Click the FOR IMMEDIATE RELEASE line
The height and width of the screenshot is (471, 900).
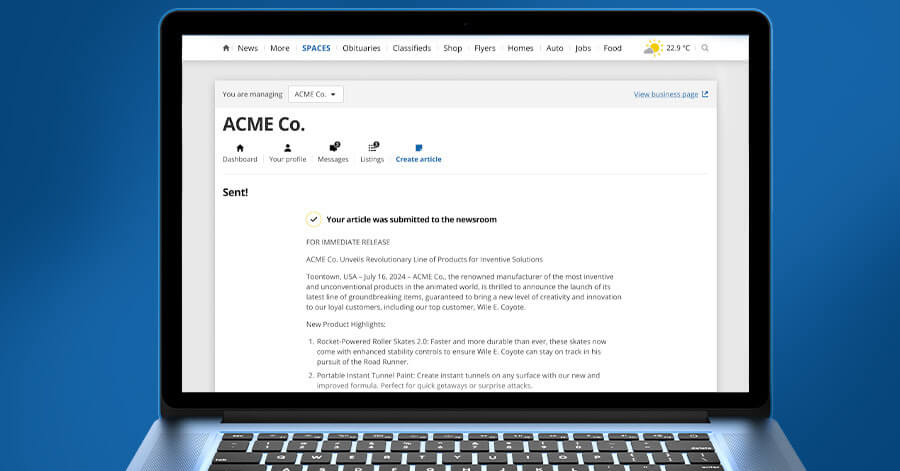(348, 242)
